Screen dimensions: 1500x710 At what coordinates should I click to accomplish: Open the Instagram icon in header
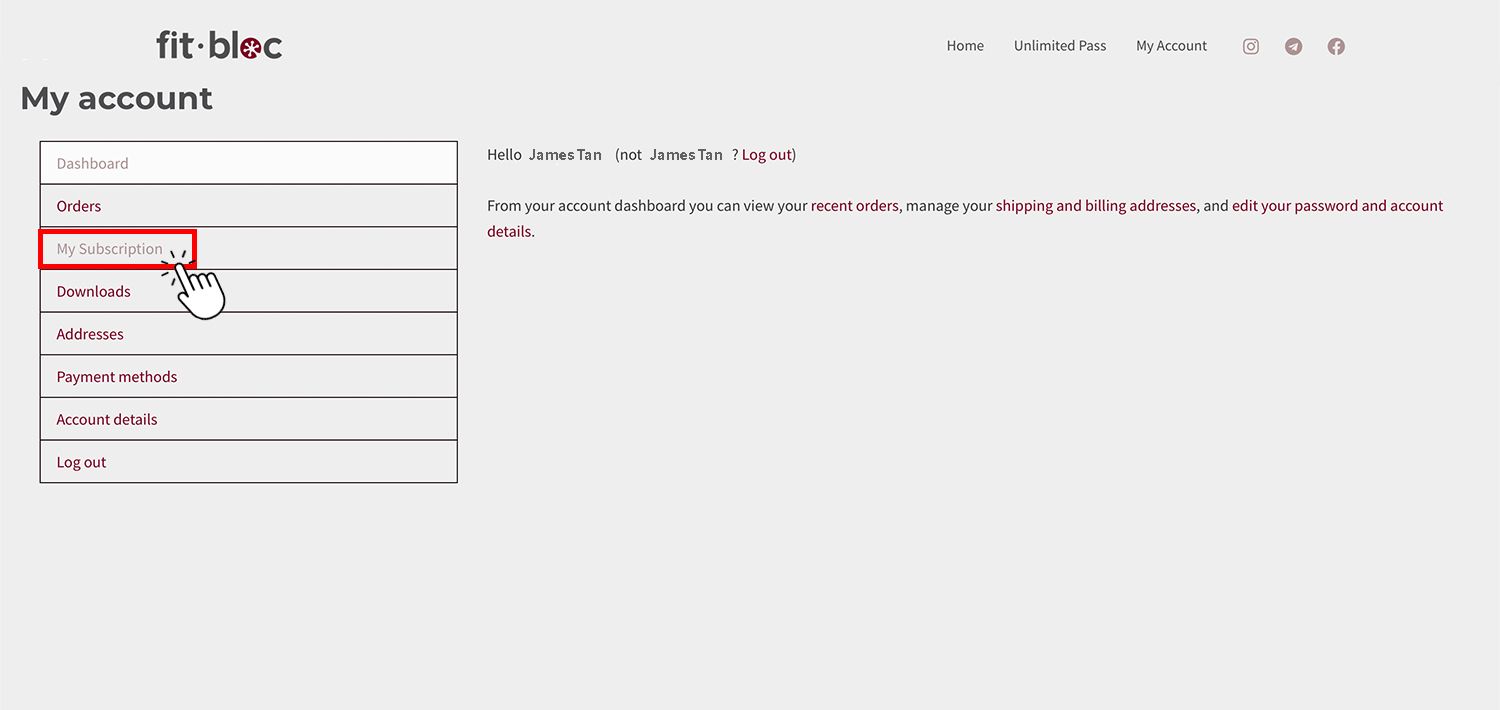coord(1250,46)
